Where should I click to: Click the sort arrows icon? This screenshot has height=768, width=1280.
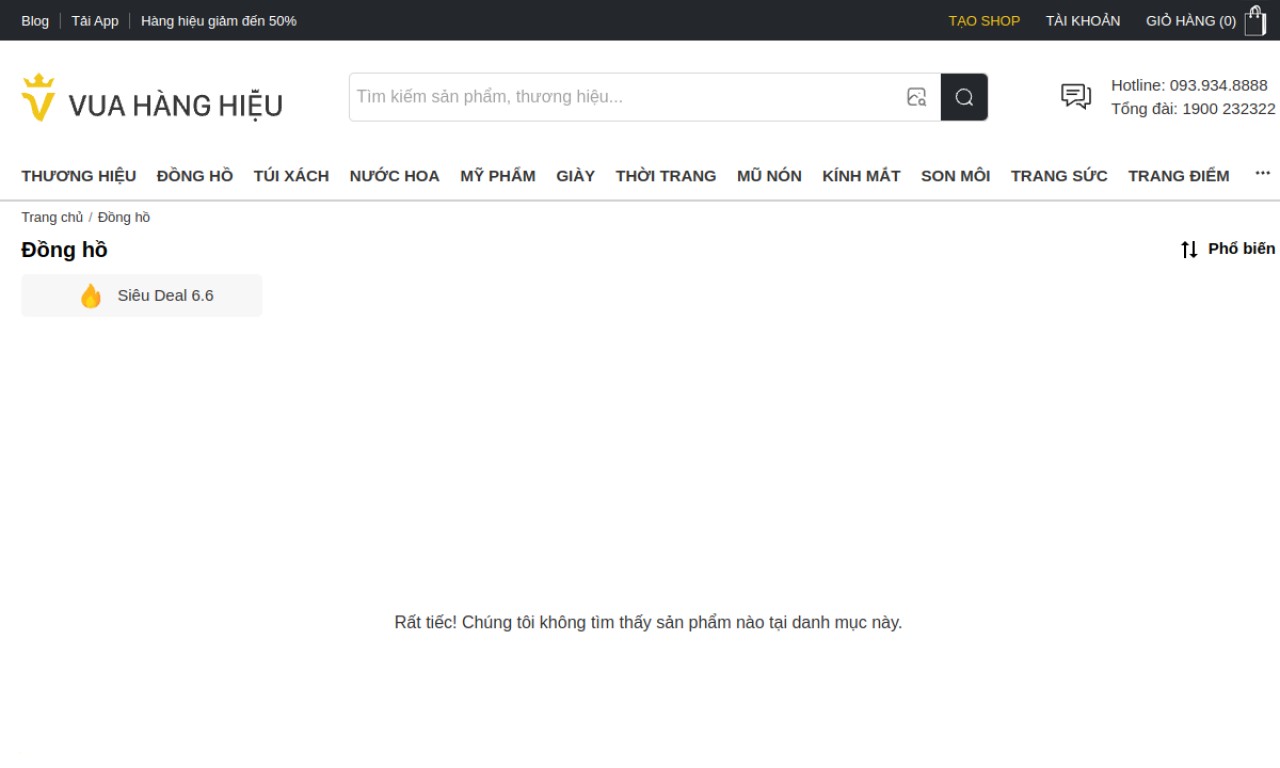coord(1189,249)
